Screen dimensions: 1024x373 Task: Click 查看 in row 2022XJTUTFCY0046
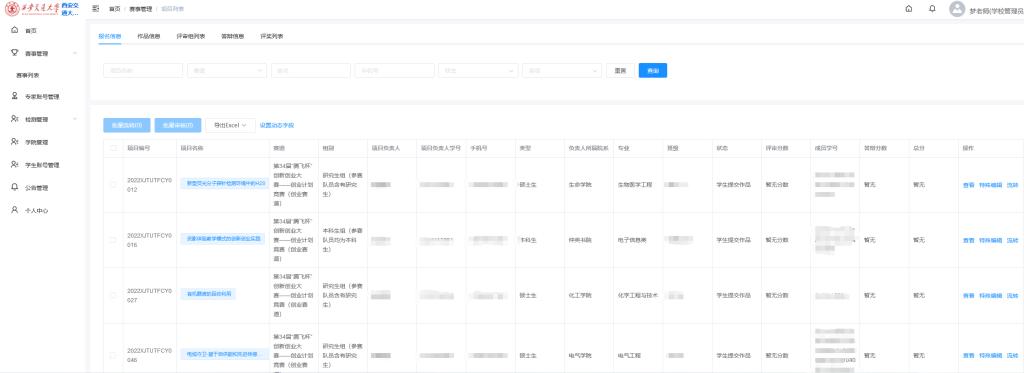pyautogui.click(x=968, y=356)
